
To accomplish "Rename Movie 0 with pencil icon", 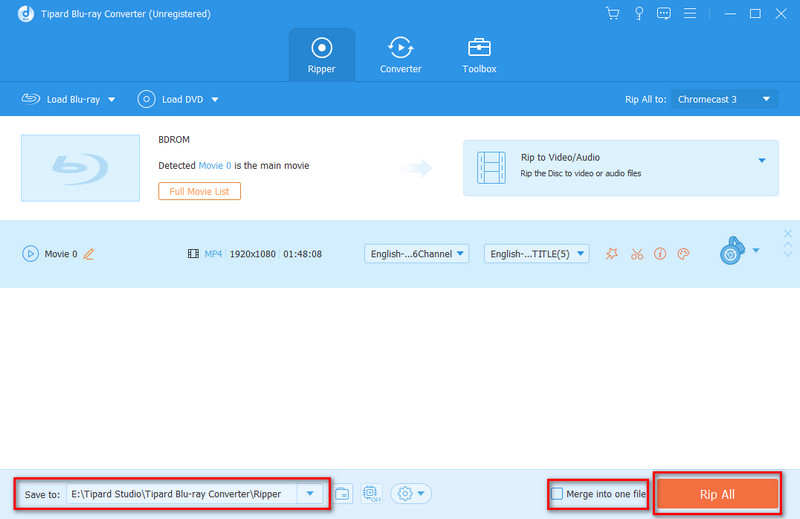I will (x=89, y=254).
